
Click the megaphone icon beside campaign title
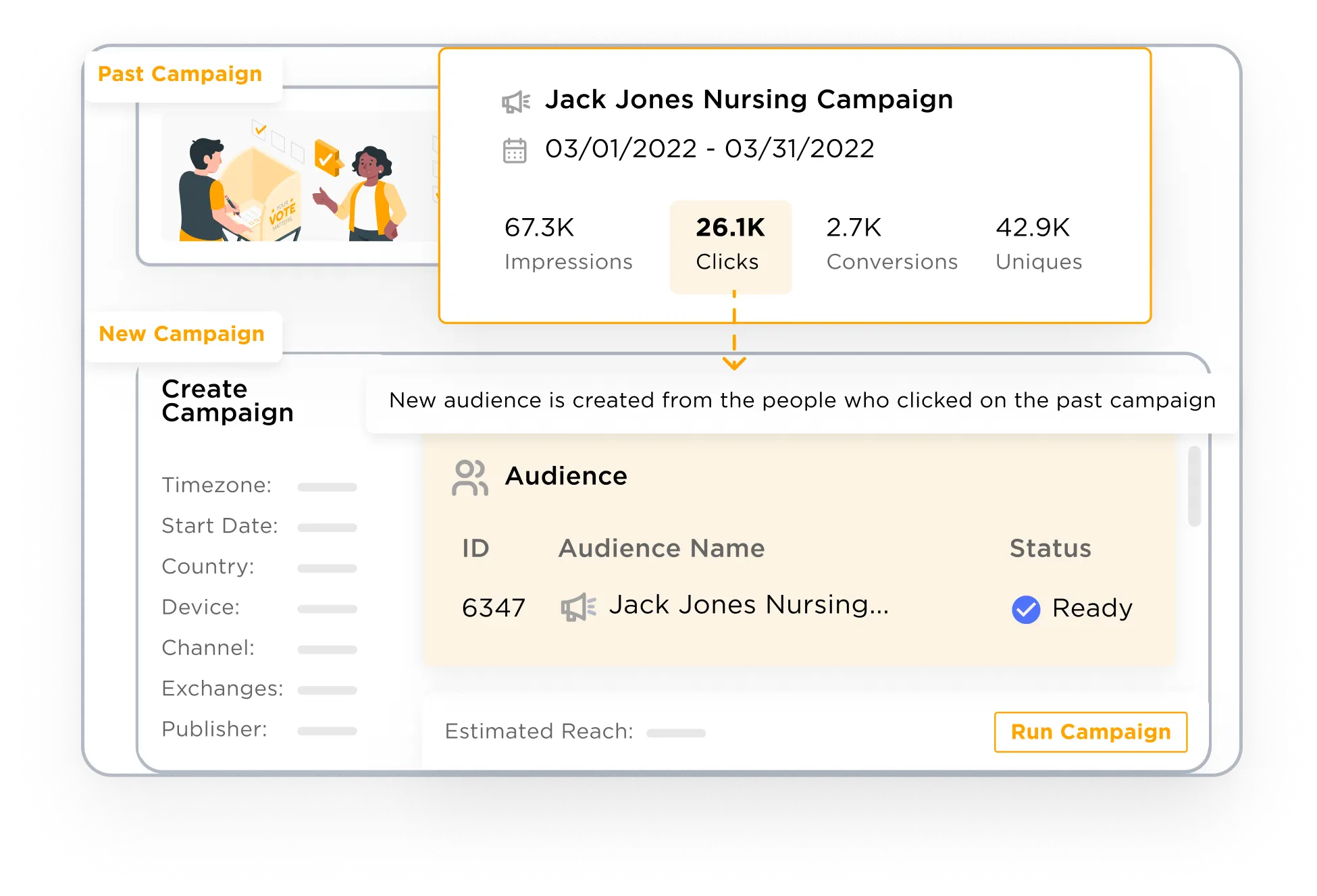[x=516, y=102]
